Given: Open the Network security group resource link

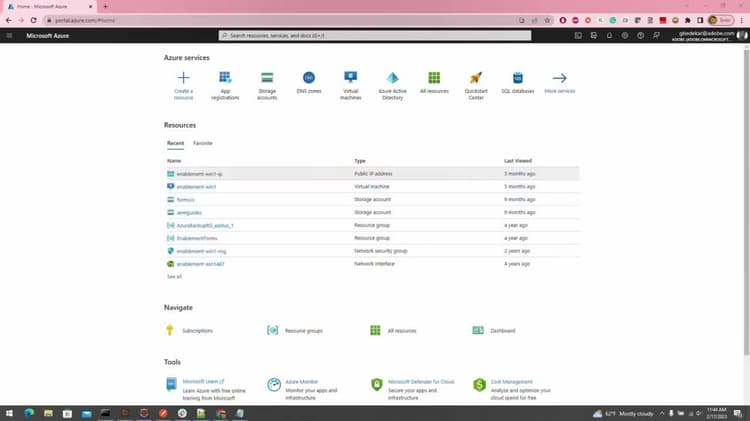Looking at the screenshot, I should (x=201, y=251).
